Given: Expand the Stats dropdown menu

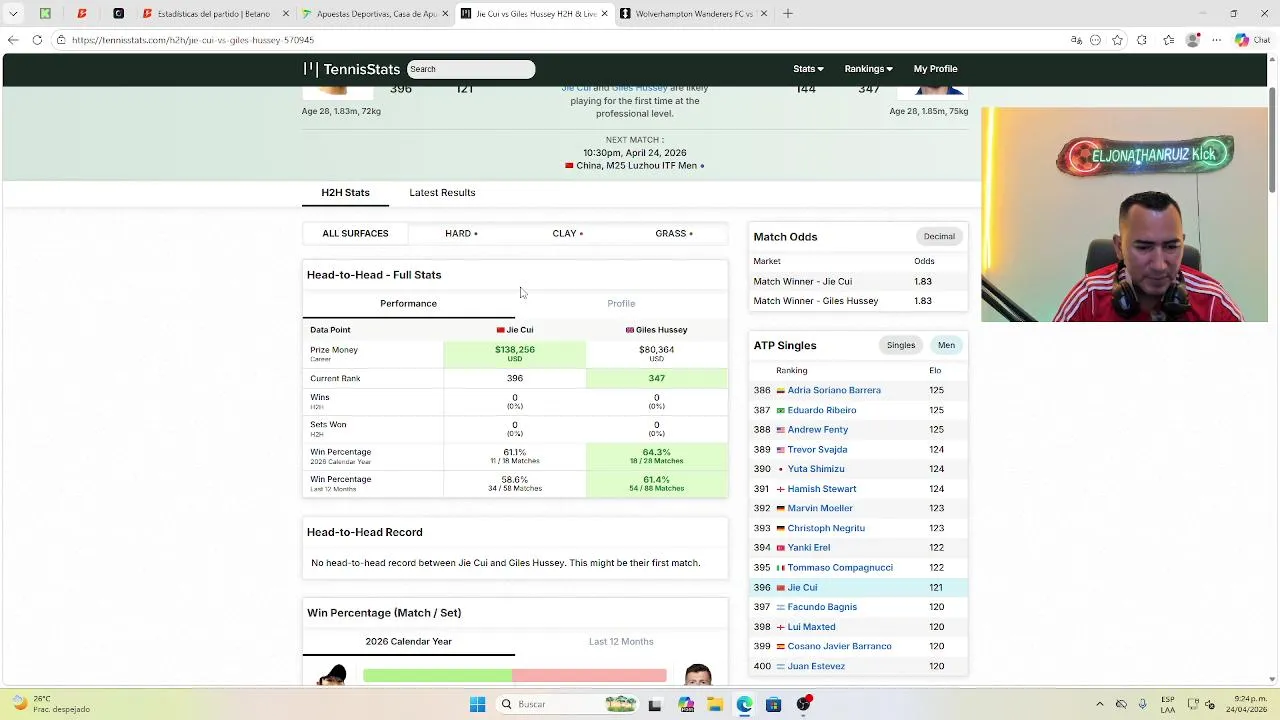Looking at the screenshot, I should [x=808, y=69].
